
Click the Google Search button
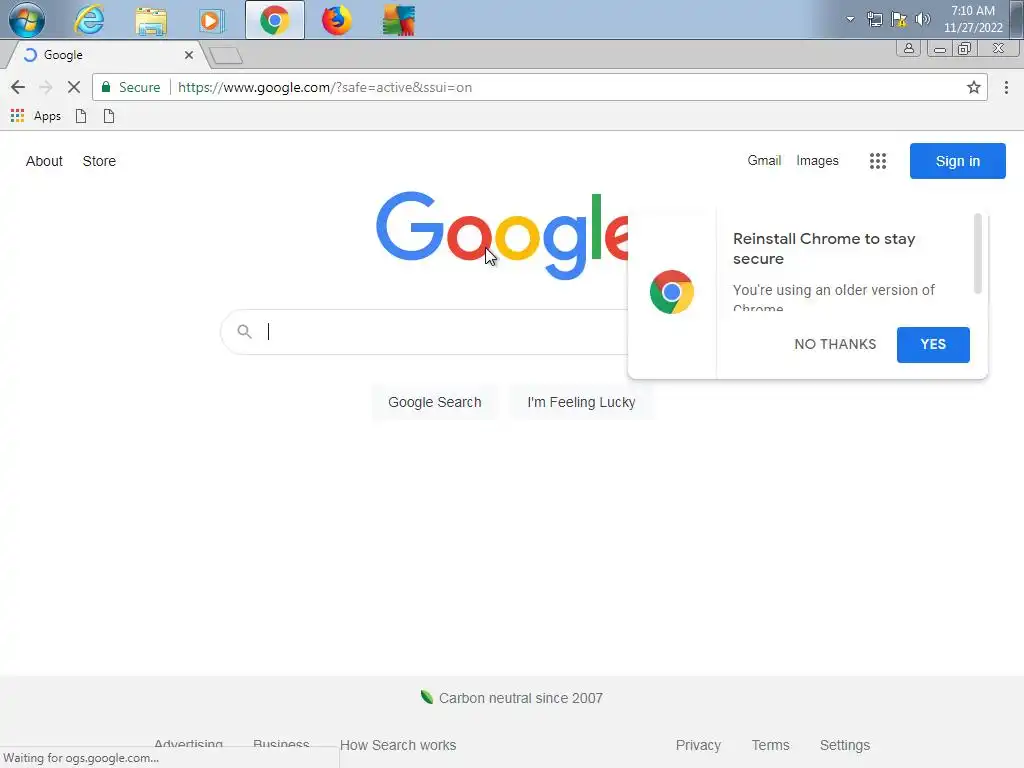(x=434, y=402)
